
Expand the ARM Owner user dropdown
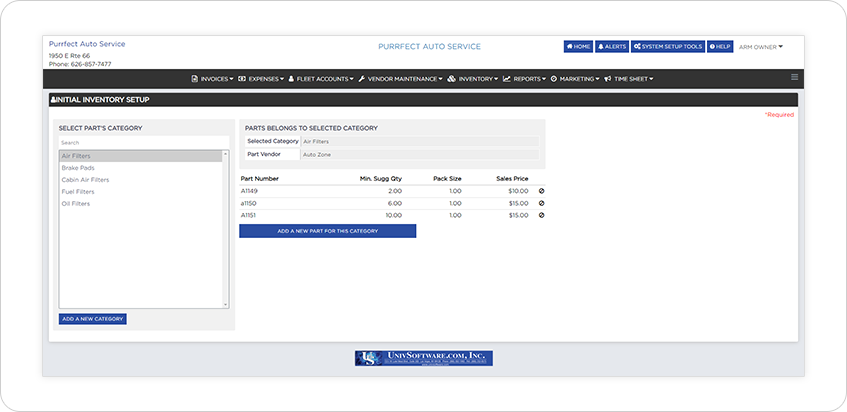(761, 47)
